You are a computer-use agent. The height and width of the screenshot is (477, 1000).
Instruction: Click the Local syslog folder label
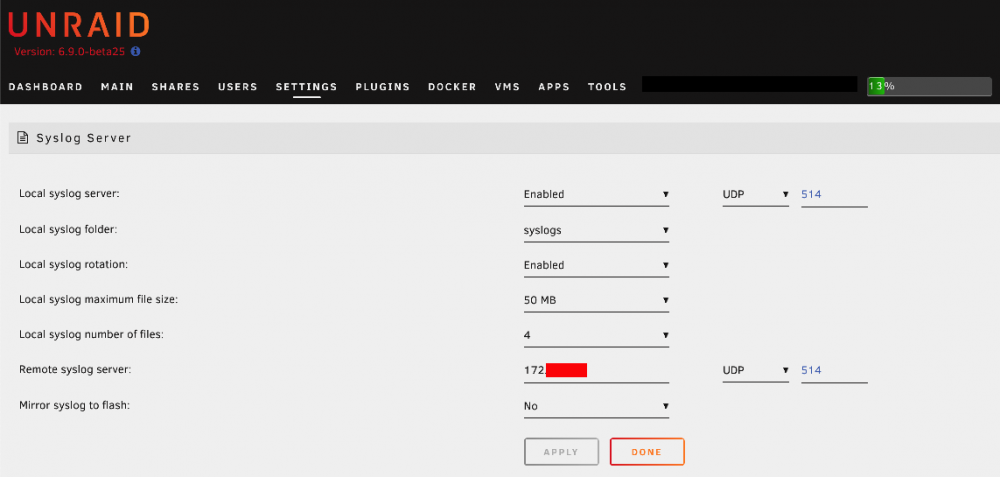(68, 229)
